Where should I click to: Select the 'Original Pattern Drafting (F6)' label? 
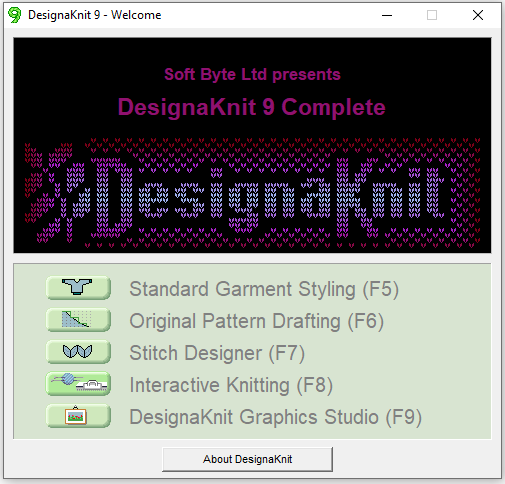(x=257, y=321)
